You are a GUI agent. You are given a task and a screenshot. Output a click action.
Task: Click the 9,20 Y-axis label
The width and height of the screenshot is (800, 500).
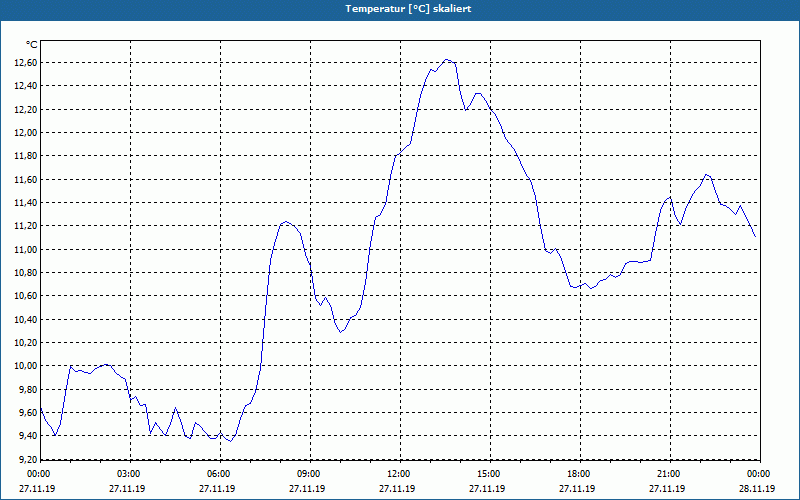(x=28, y=459)
